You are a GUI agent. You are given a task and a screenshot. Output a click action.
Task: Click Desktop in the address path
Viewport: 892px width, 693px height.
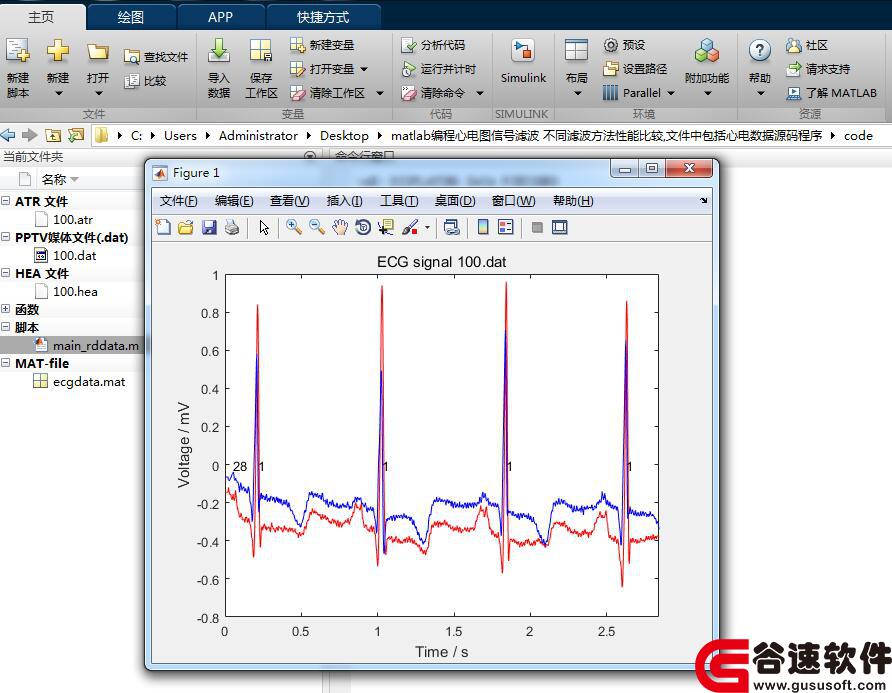[344, 135]
